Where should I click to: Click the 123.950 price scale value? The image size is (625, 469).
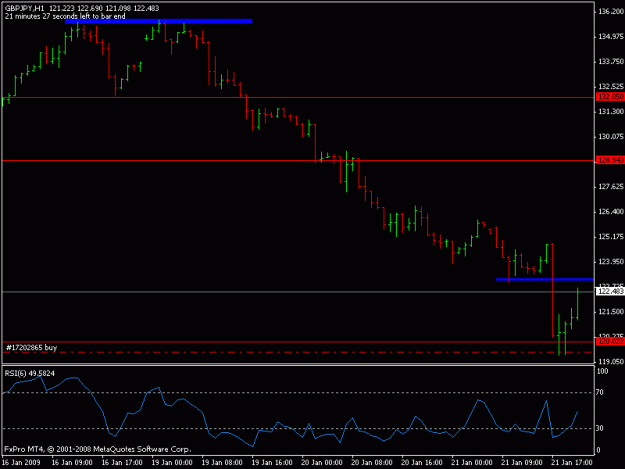click(x=611, y=262)
